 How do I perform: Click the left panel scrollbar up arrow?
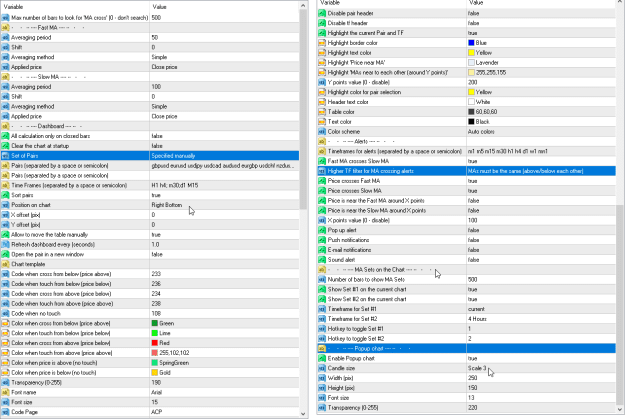pyautogui.click(x=303, y=6)
